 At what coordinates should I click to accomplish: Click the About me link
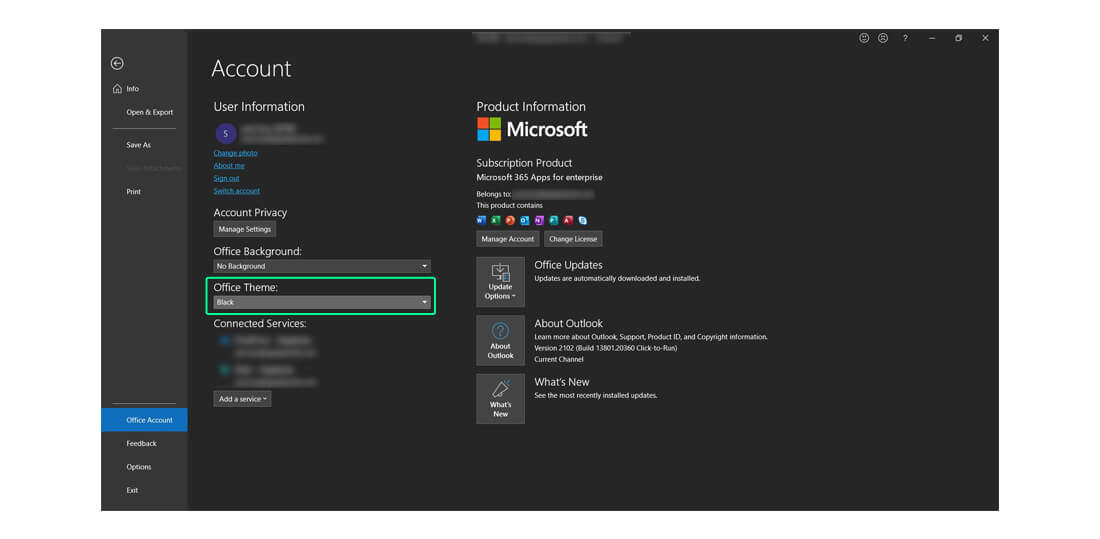coord(229,166)
